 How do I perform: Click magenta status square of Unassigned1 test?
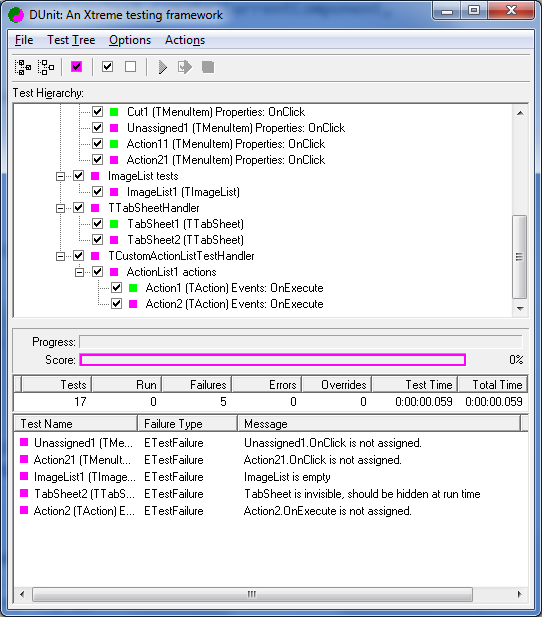114,128
